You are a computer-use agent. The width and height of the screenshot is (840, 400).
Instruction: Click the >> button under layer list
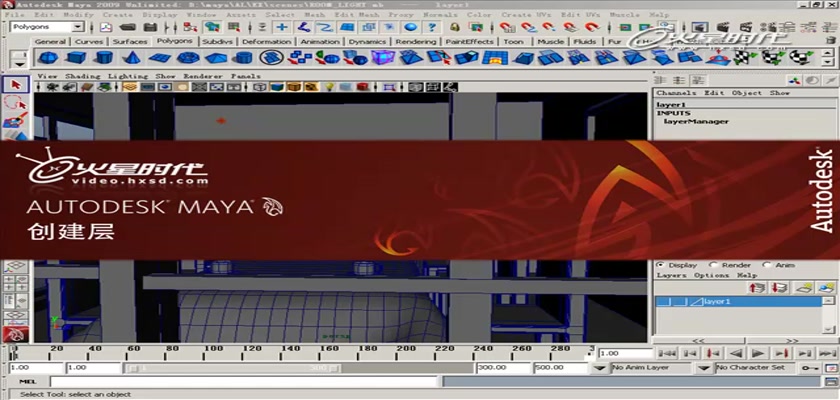pos(792,341)
